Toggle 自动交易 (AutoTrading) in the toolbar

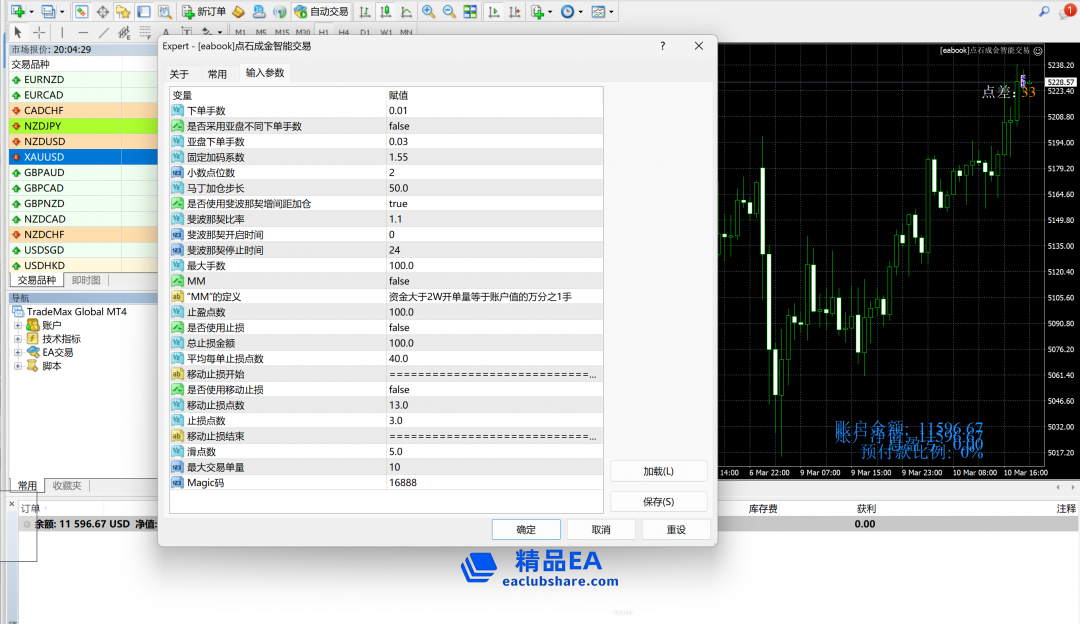pos(318,12)
